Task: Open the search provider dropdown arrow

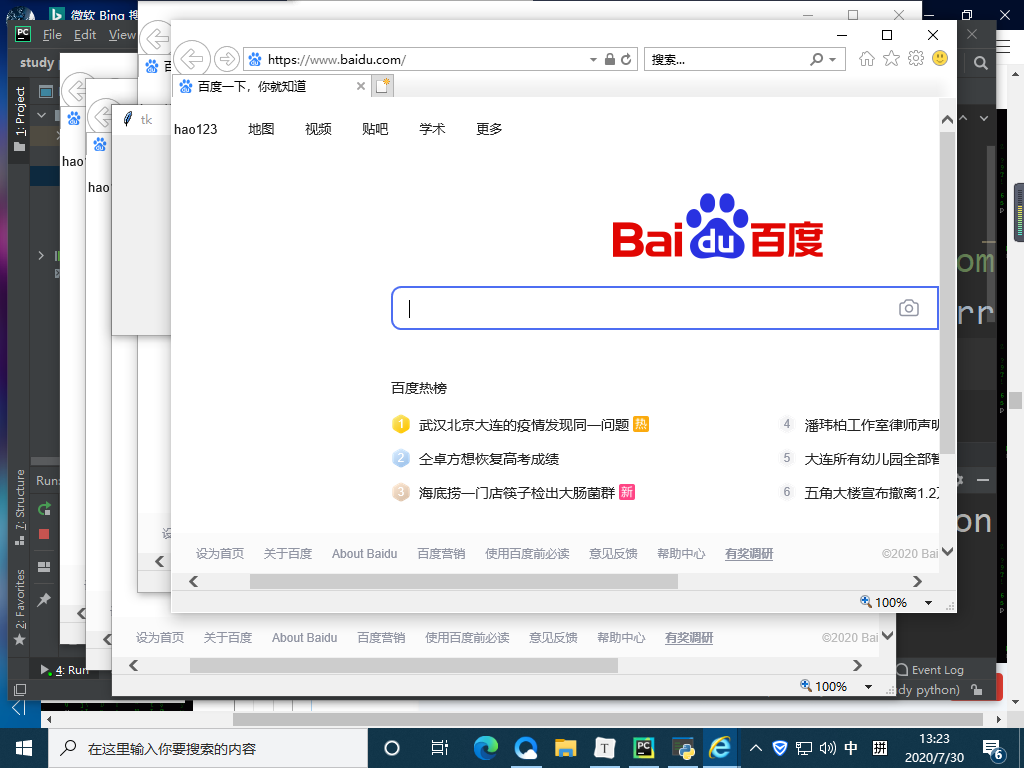Action: coord(832,59)
